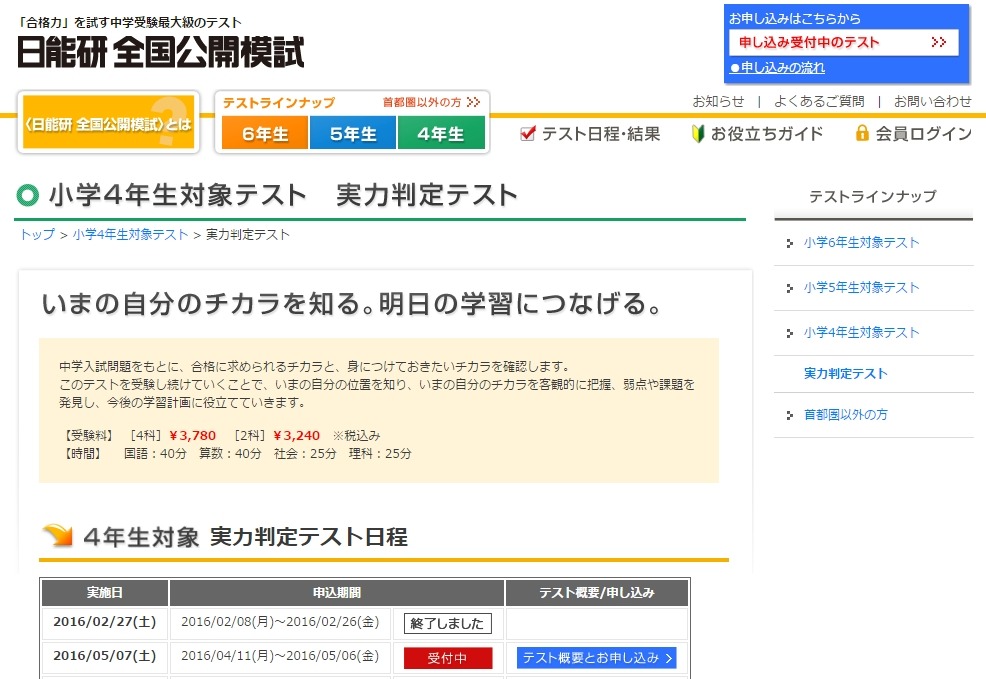This screenshot has height=679, width=986.
Task: Select the 6年生 tab
Action: click(265, 133)
